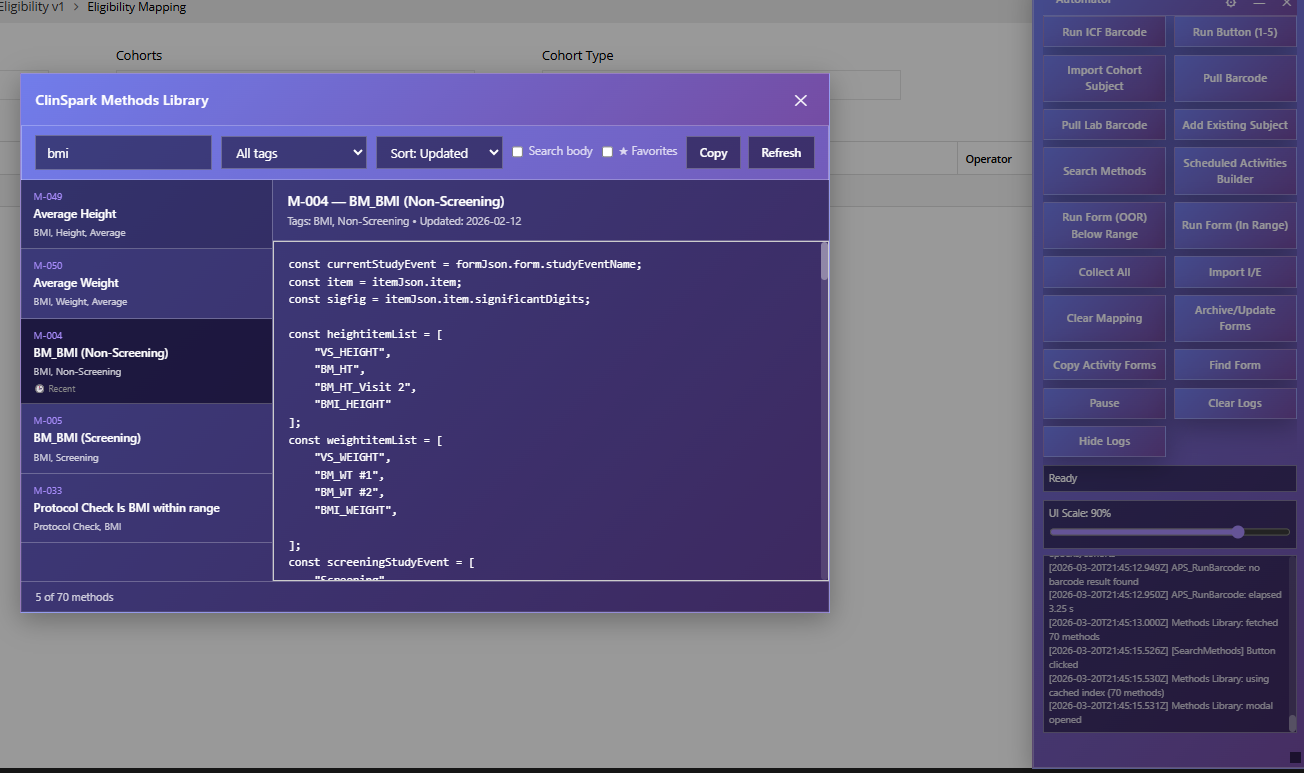Click Pull Lab Barcode button

[1104, 125]
